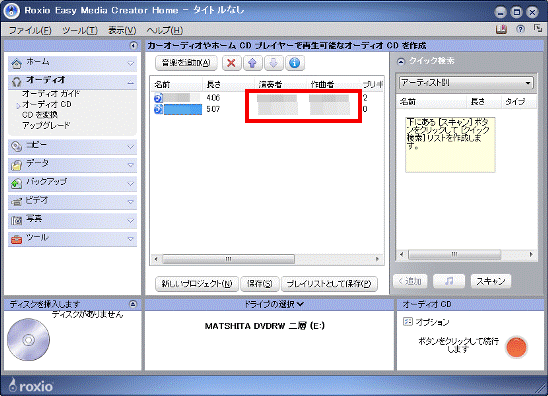Click the ホーム house icon

(16, 63)
